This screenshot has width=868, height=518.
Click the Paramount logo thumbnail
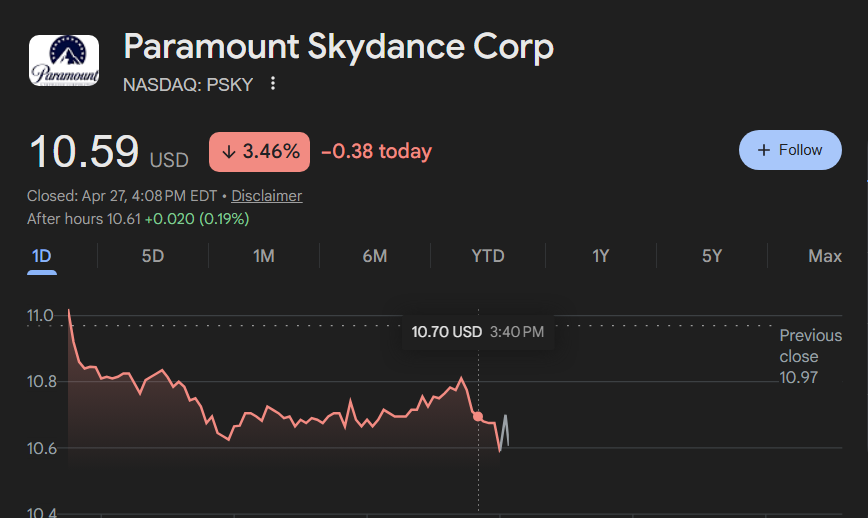pyautogui.click(x=64, y=60)
